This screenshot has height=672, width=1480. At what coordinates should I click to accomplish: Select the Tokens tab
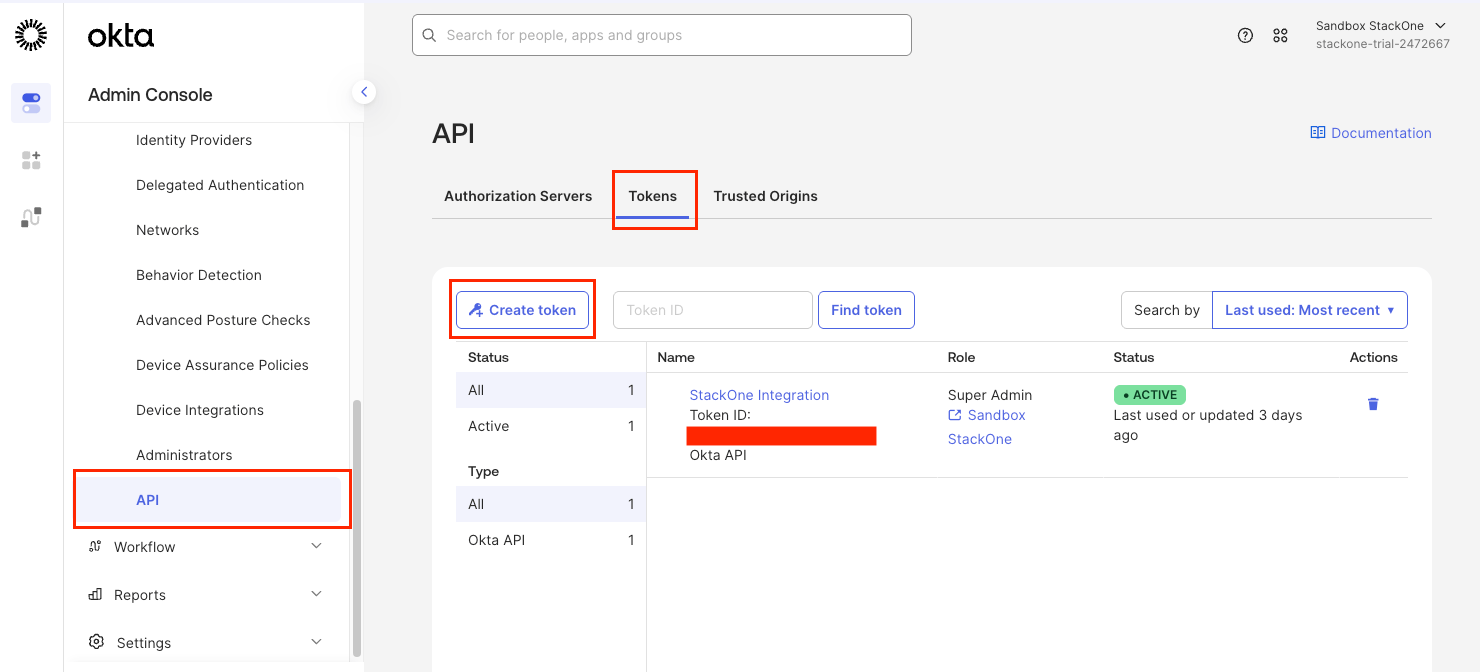point(653,196)
